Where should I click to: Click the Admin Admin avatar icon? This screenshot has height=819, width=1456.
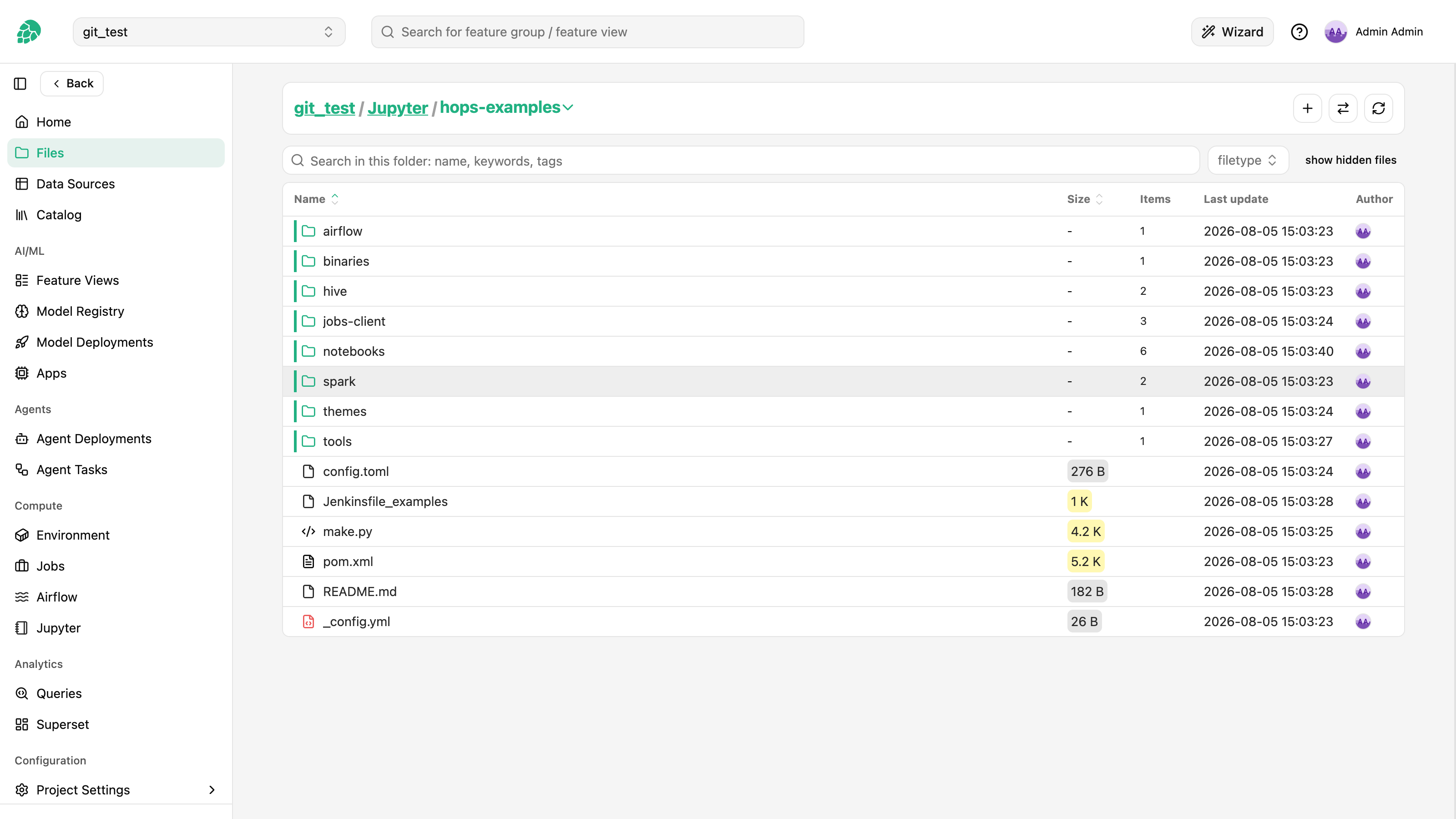tap(1335, 32)
